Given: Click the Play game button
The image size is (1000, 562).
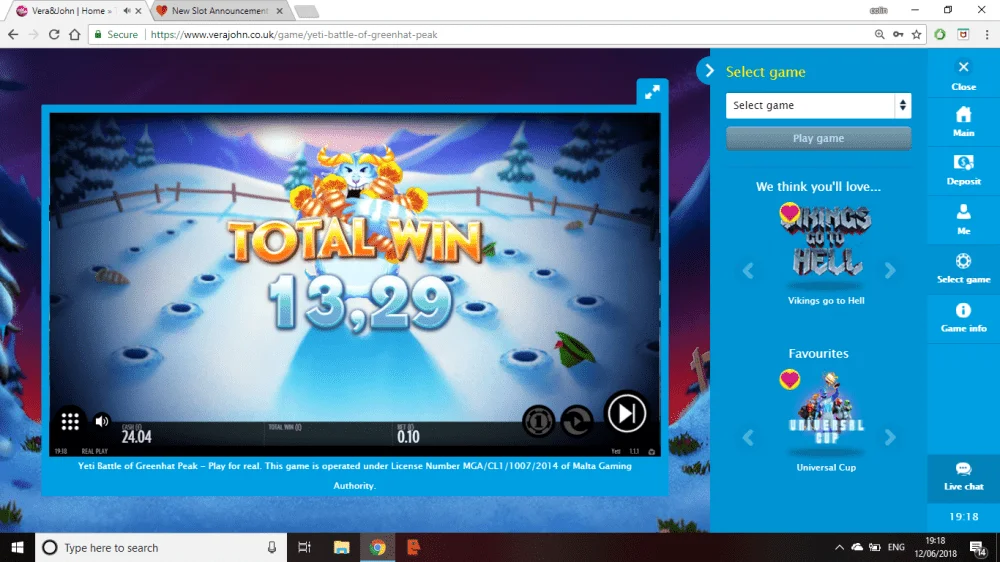Looking at the screenshot, I should [x=818, y=138].
